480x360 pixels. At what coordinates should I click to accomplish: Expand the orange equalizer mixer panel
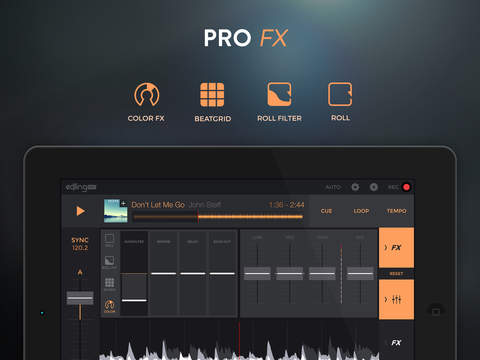[396, 299]
